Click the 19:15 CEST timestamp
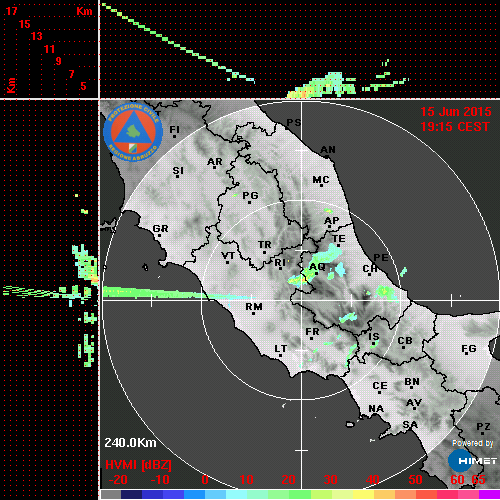This screenshot has height=500, width=500. click(x=455, y=127)
